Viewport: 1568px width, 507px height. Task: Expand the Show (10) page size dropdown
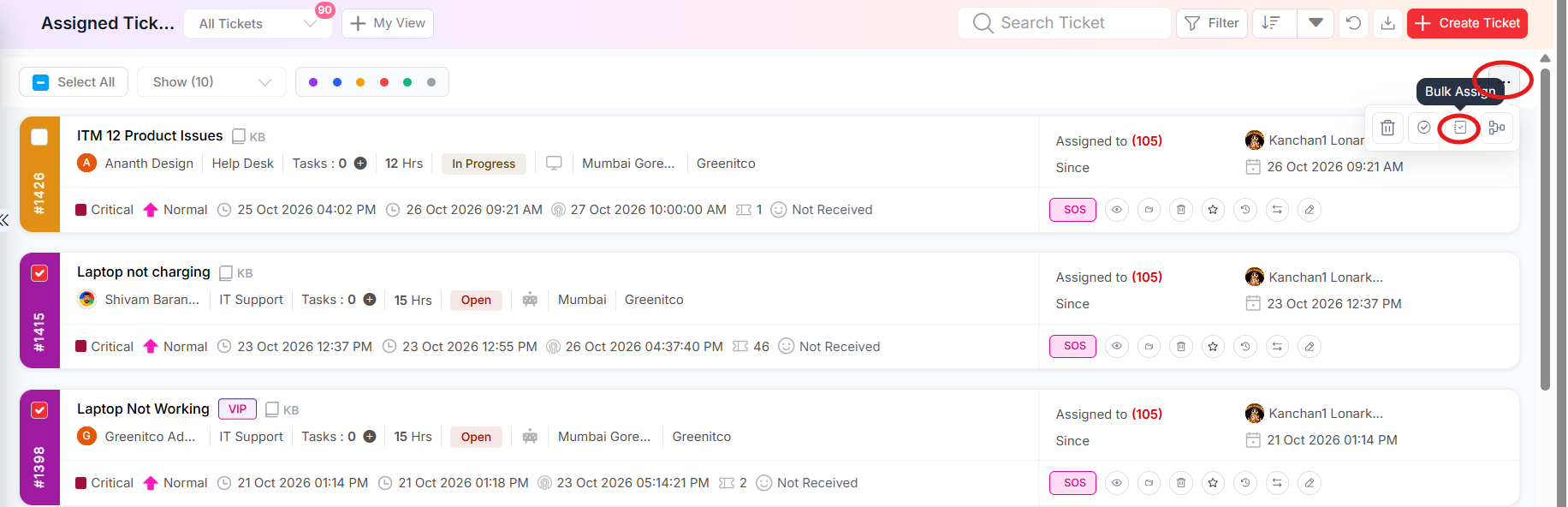click(211, 82)
